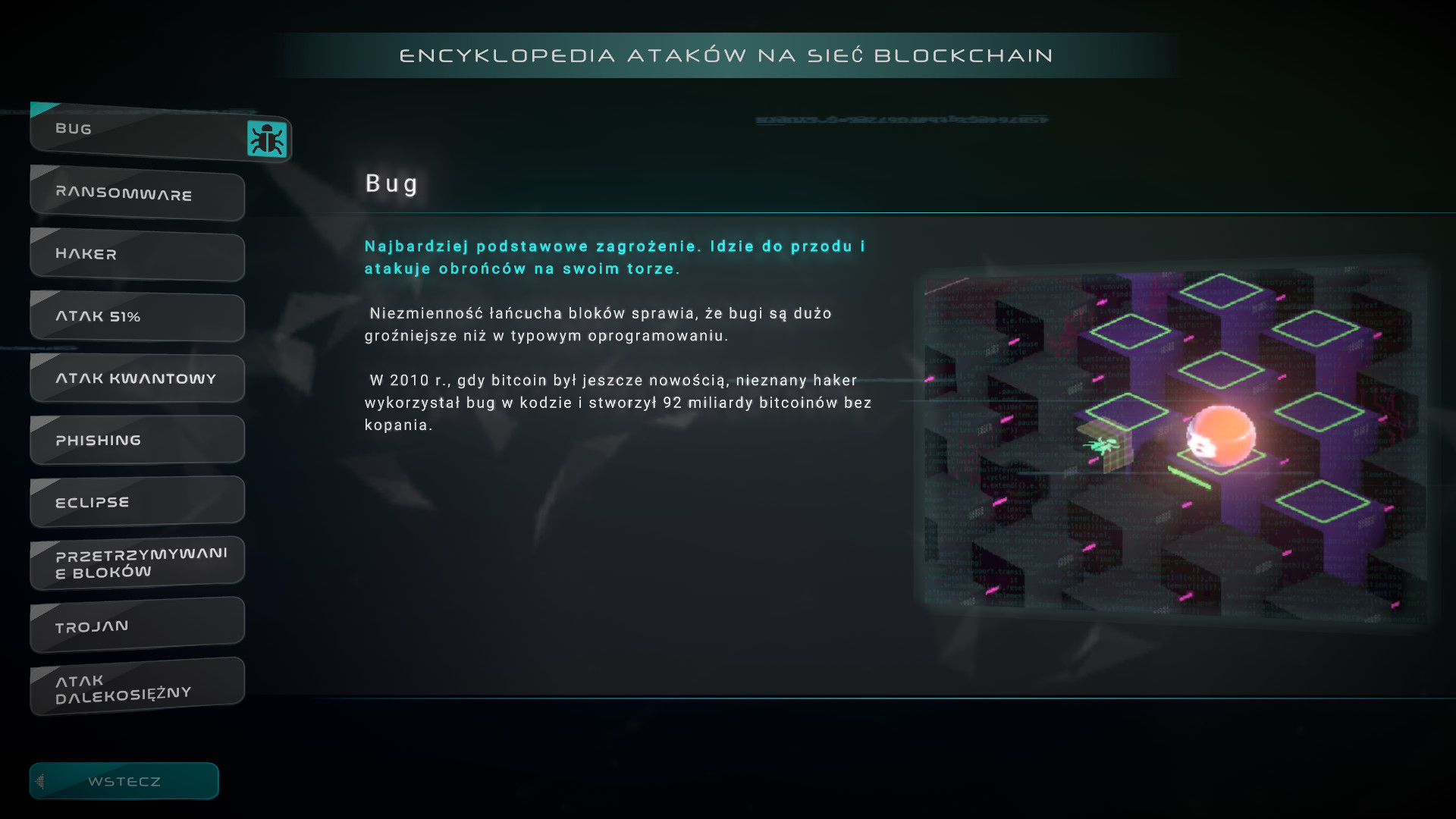Image resolution: width=1456 pixels, height=819 pixels.
Task: Click the bug icon on the Bug entry
Action: coord(267,139)
